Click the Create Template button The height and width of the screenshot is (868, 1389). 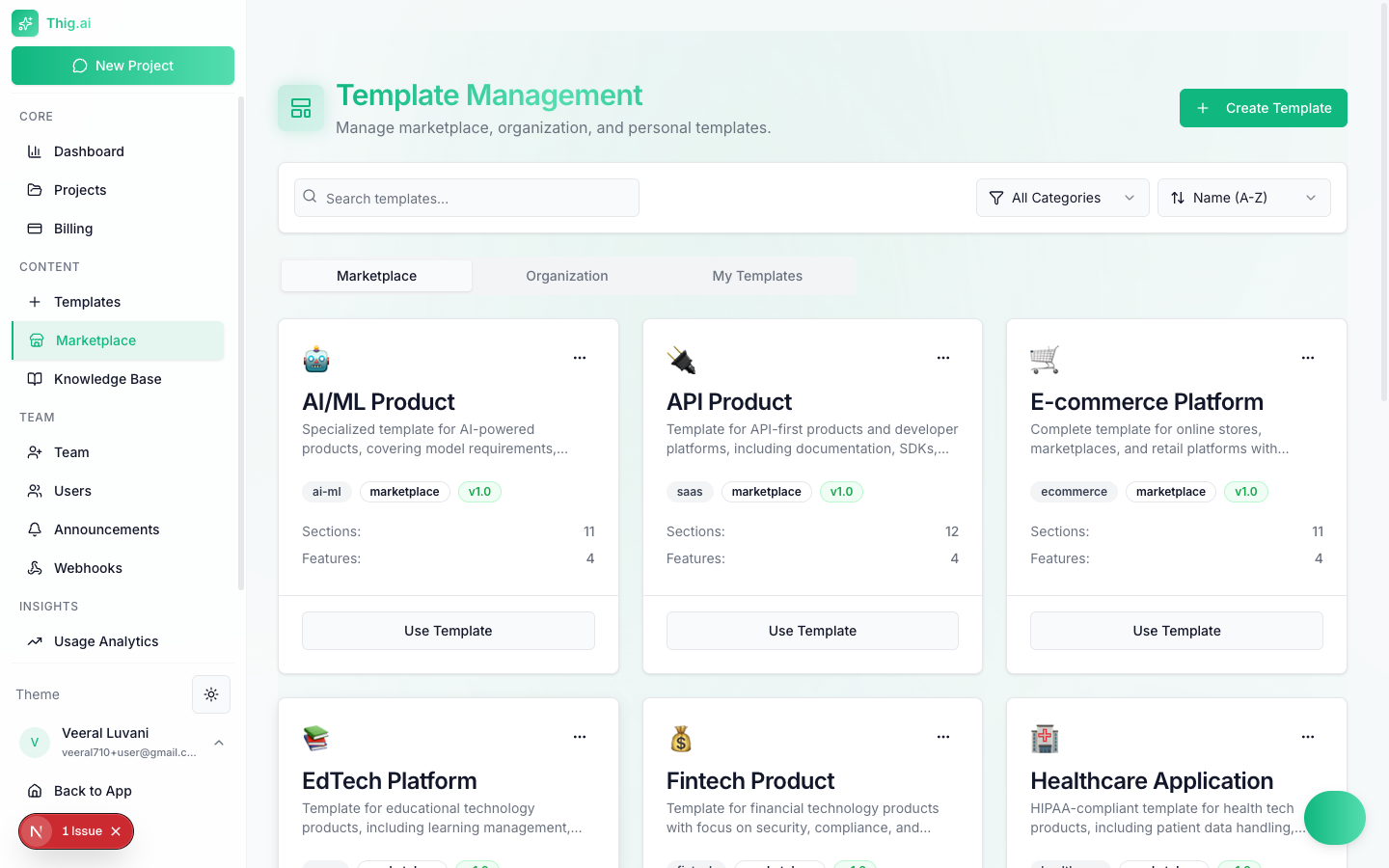tap(1263, 108)
